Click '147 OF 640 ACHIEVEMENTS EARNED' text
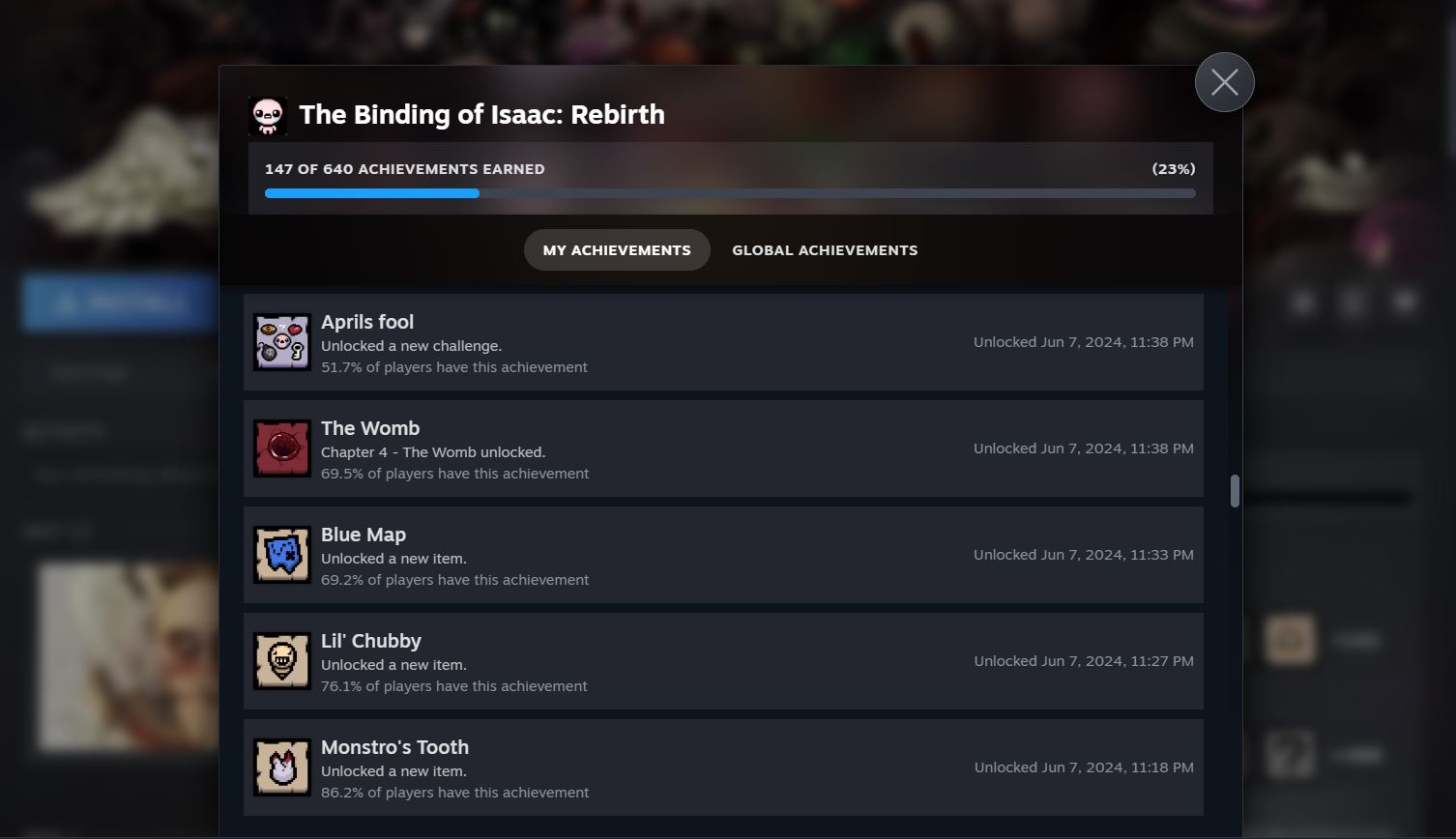 [x=405, y=169]
